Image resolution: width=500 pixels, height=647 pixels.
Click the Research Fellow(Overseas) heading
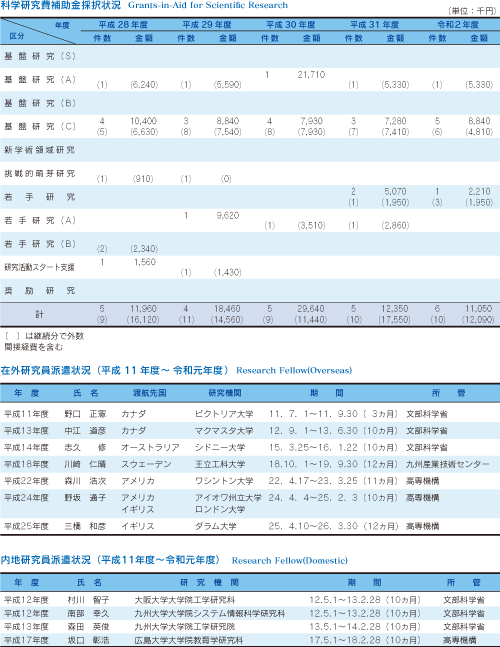pyautogui.click(x=294, y=370)
